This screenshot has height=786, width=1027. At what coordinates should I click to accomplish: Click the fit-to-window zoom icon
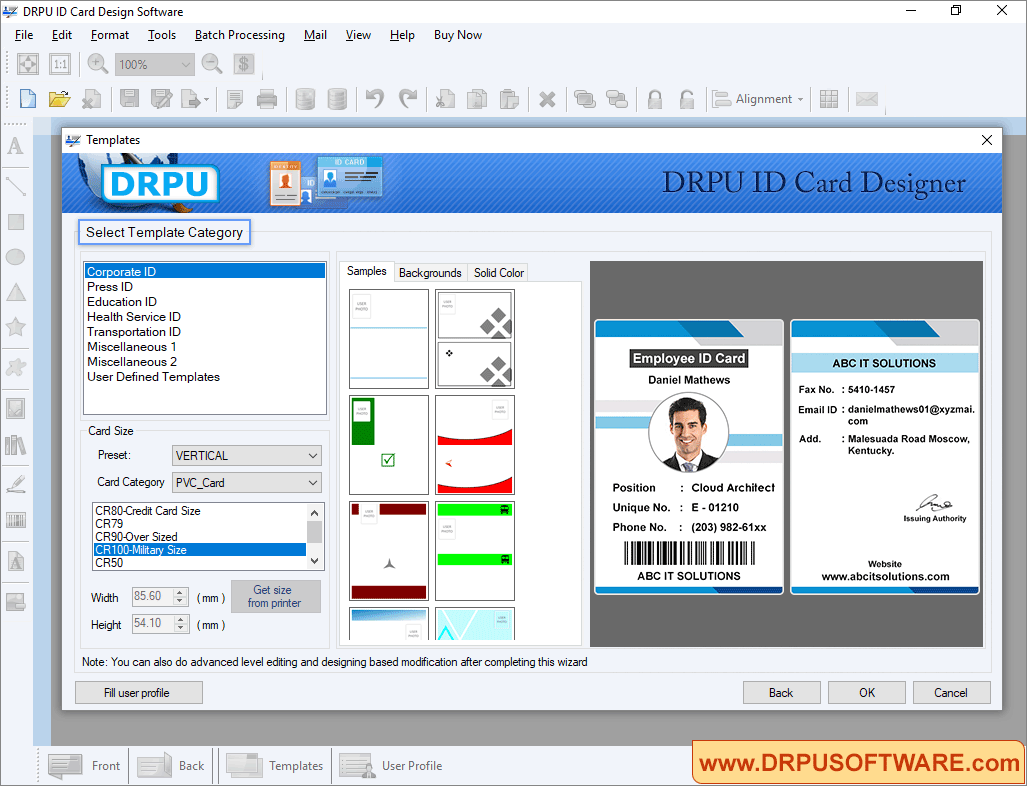pos(28,64)
